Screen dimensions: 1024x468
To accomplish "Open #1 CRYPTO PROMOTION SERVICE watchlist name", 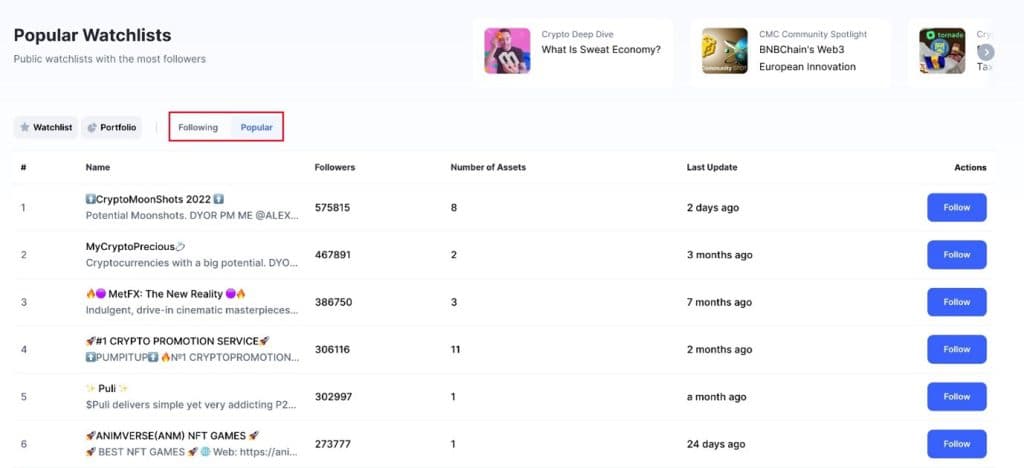I will point(178,341).
